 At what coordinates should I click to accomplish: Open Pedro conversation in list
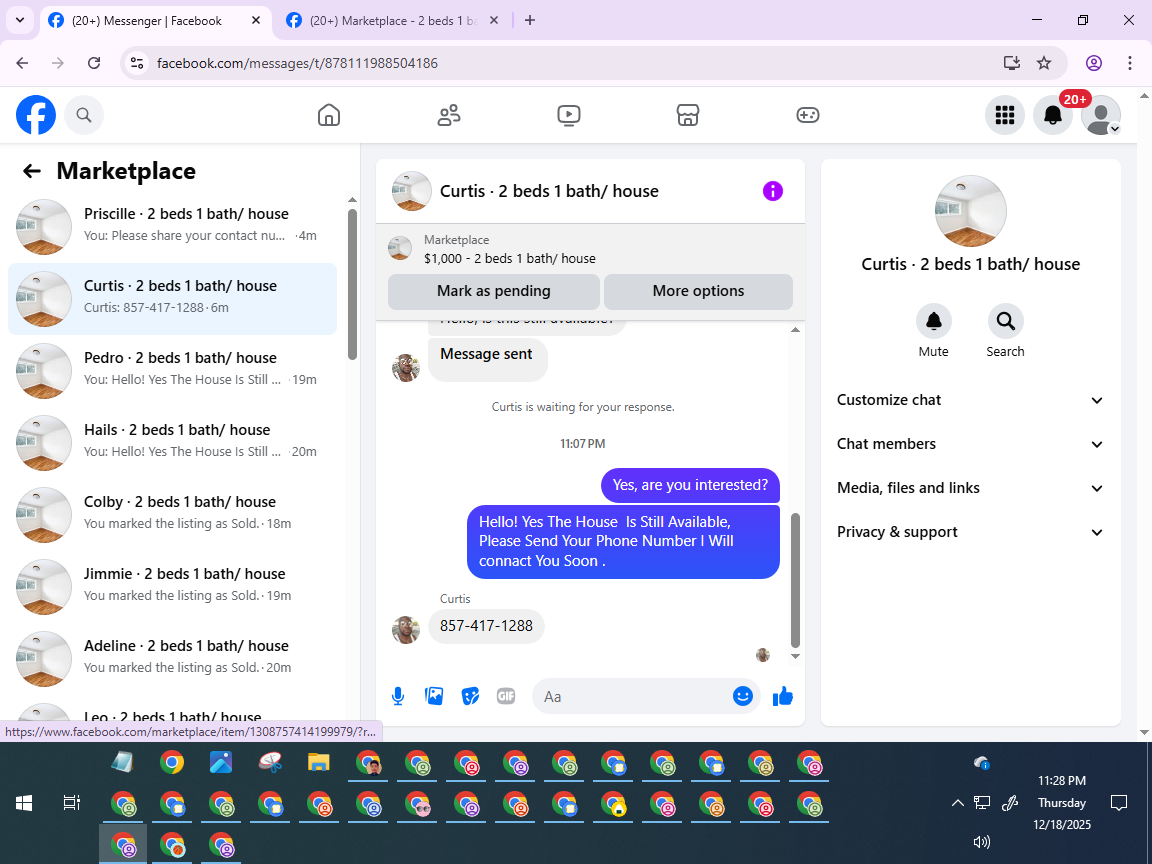[173, 371]
